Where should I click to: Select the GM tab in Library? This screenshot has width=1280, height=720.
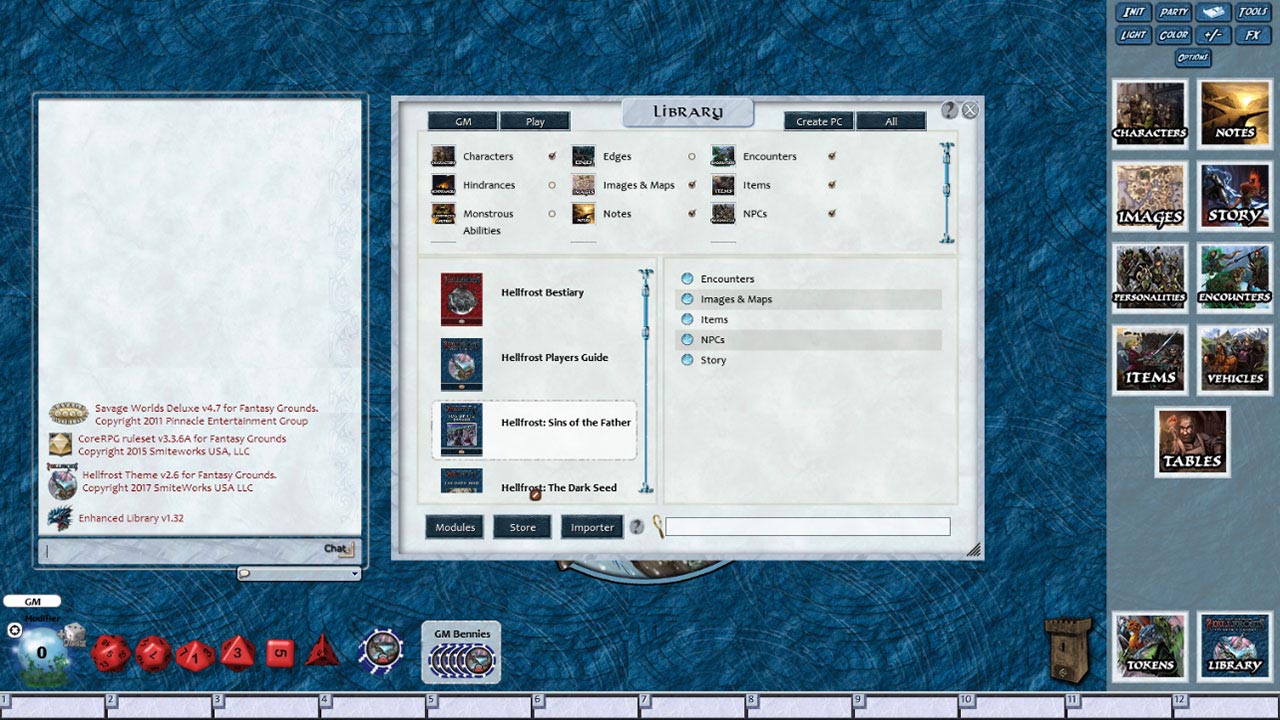[x=461, y=120]
